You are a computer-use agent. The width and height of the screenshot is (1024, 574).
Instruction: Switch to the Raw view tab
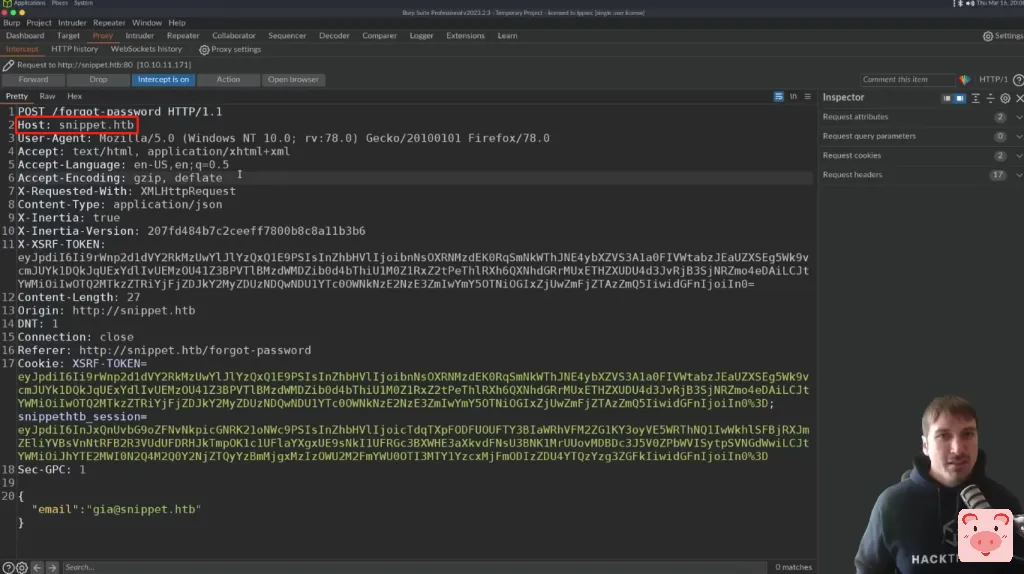(x=47, y=97)
